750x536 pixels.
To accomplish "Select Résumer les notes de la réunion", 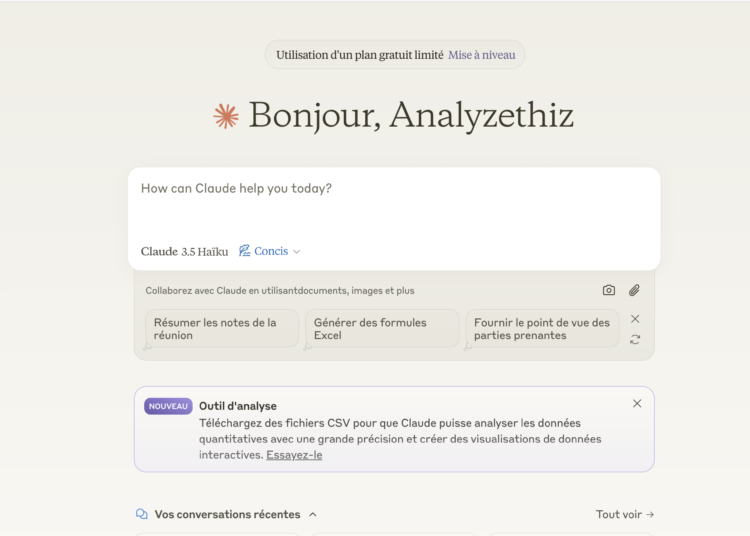I will pos(222,329).
